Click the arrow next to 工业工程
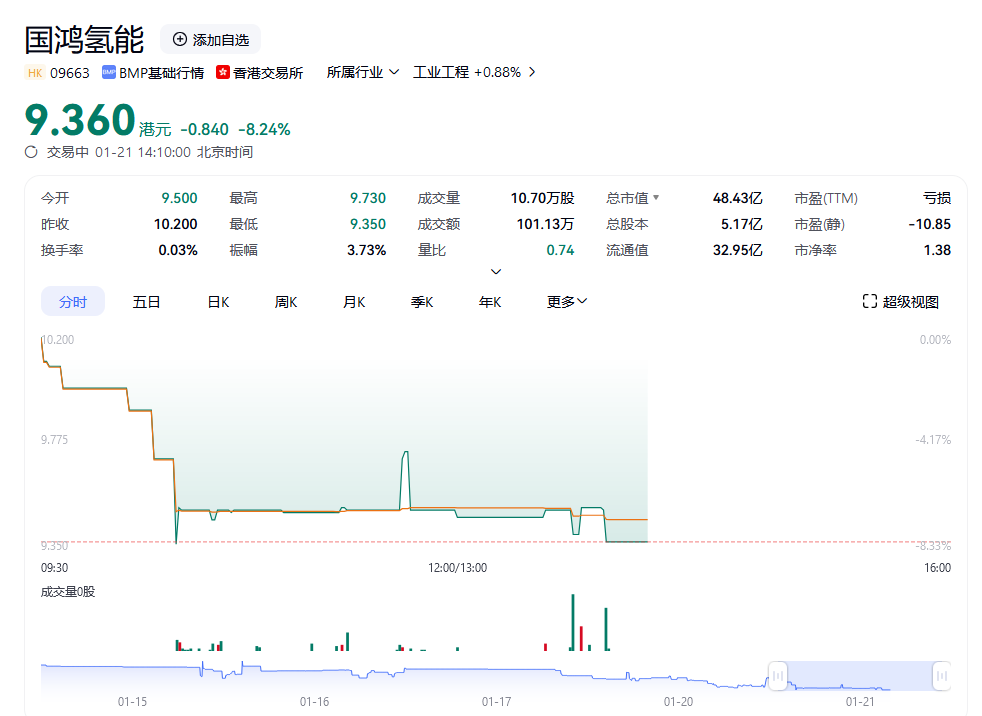Image resolution: width=982 pixels, height=716 pixels. point(532,73)
